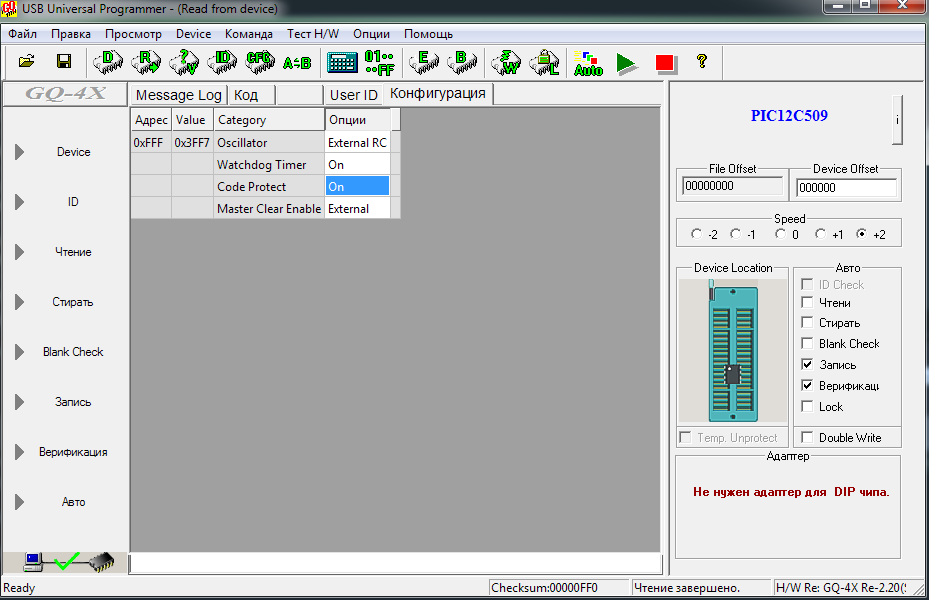Open the Device menu in the menu bar

coord(193,34)
